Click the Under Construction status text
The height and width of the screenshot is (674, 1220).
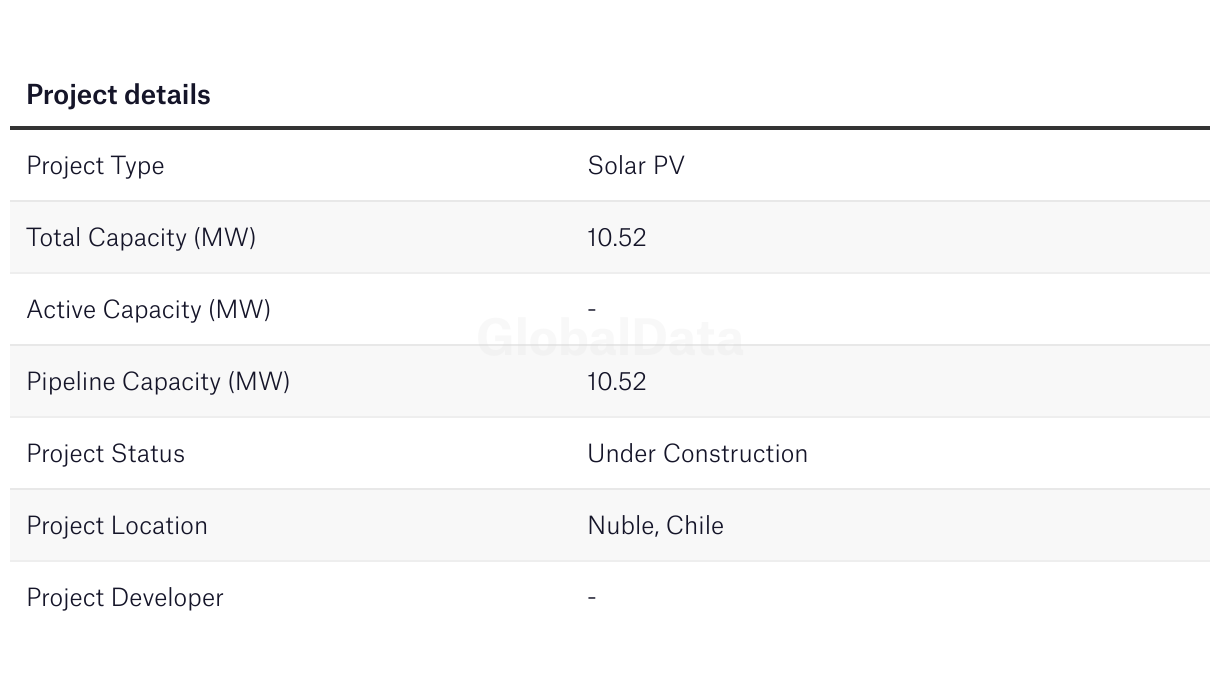tap(698, 453)
